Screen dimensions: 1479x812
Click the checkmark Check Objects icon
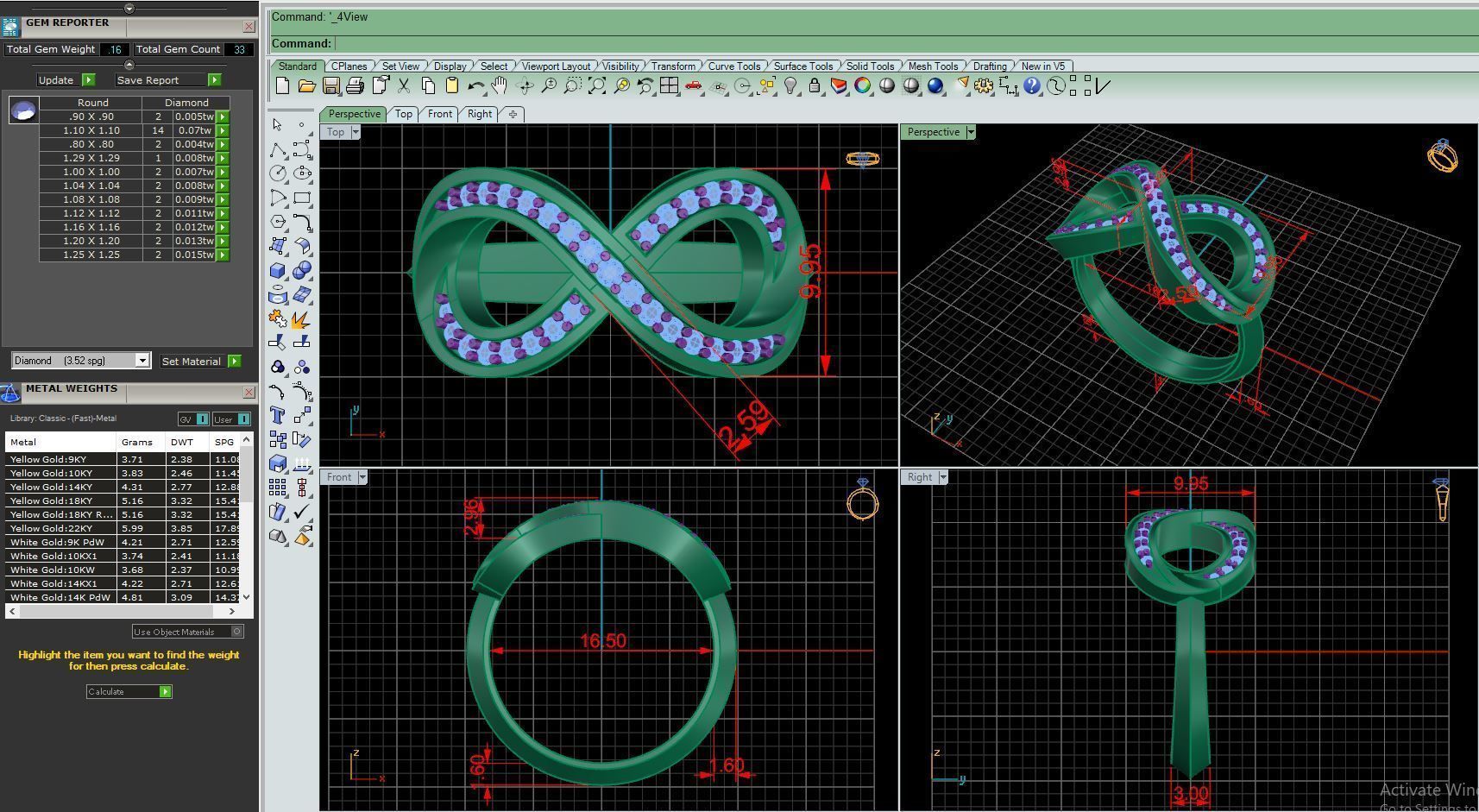coord(302,513)
